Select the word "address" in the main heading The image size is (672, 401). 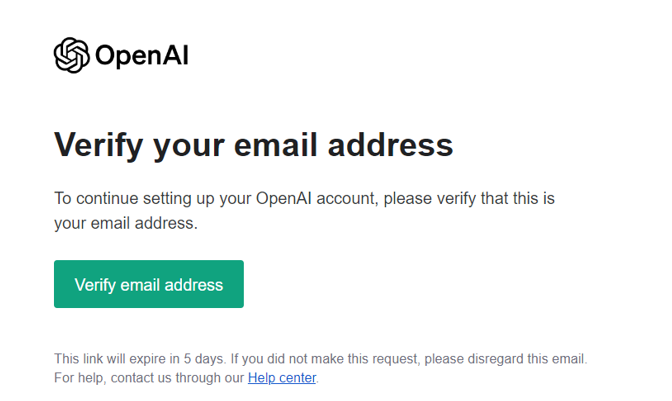tap(390, 145)
